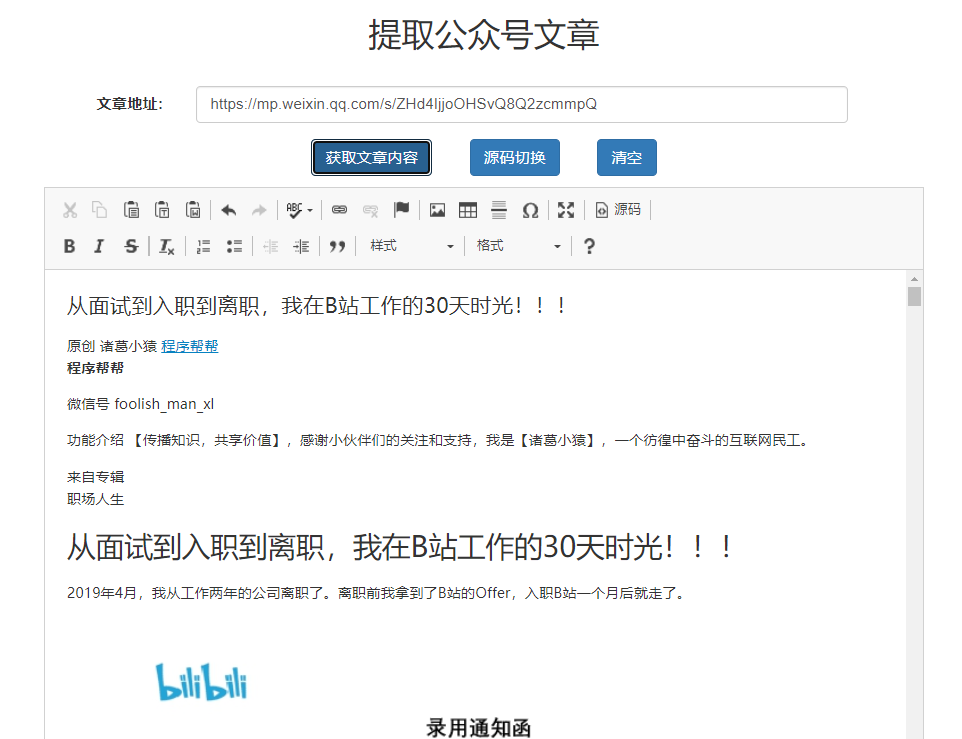This screenshot has height=739, width=962.
Task: Click the large article heading in editor
Action: tap(399, 547)
